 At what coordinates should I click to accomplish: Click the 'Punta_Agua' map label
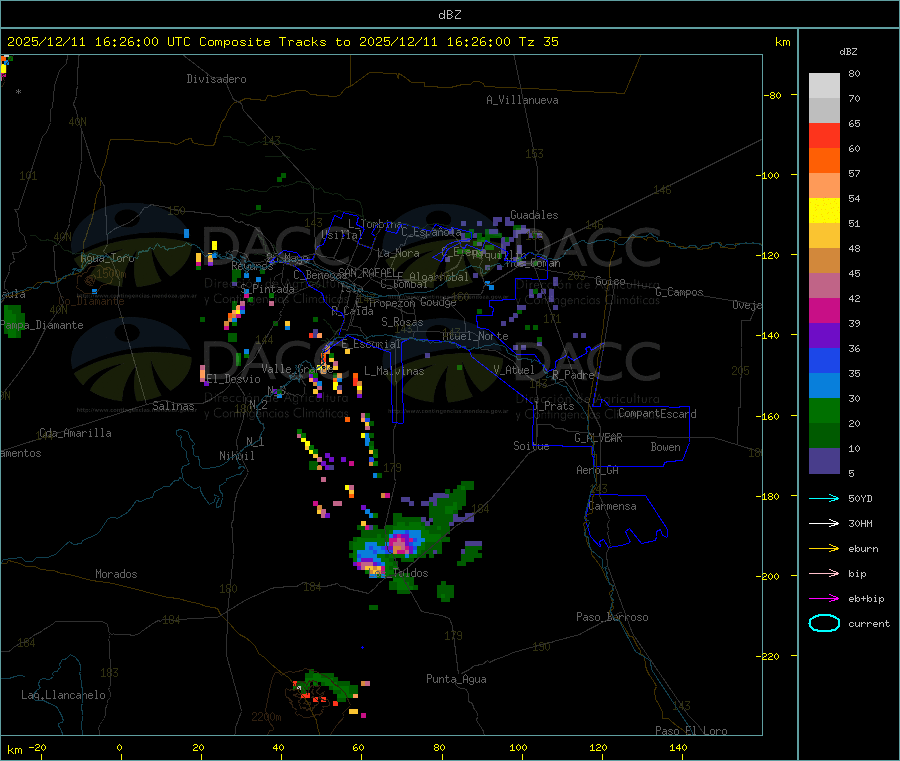(456, 680)
